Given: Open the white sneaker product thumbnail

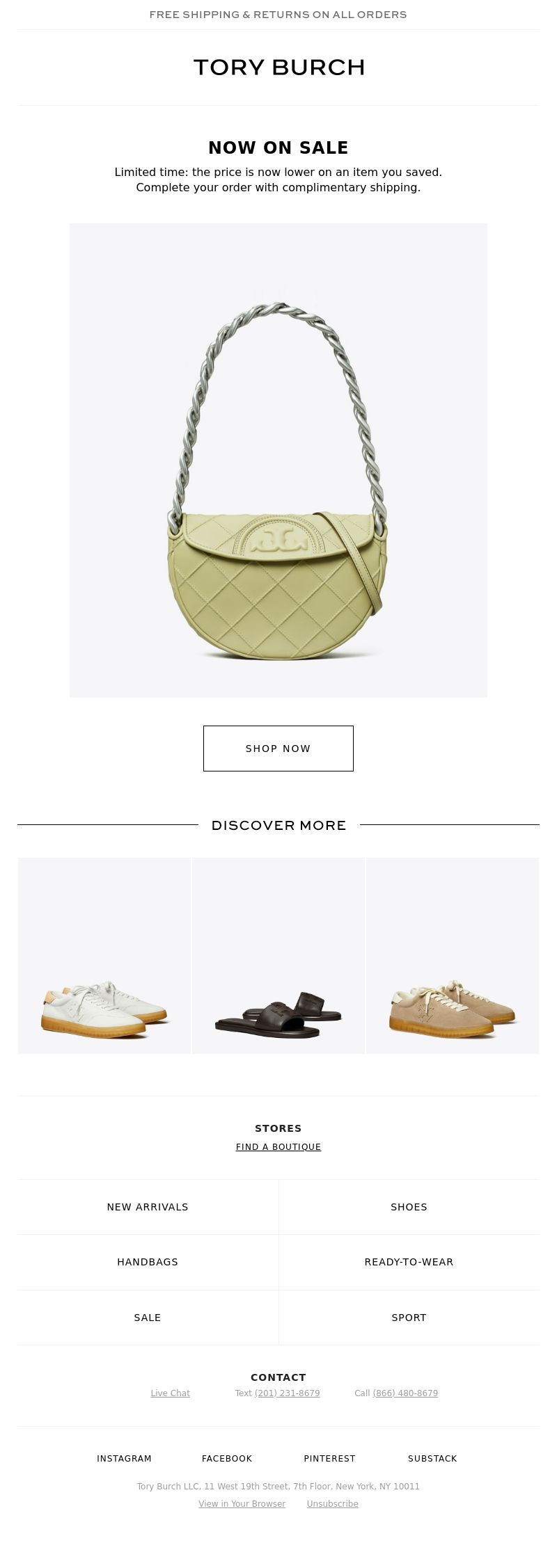Looking at the screenshot, I should [104, 955].
